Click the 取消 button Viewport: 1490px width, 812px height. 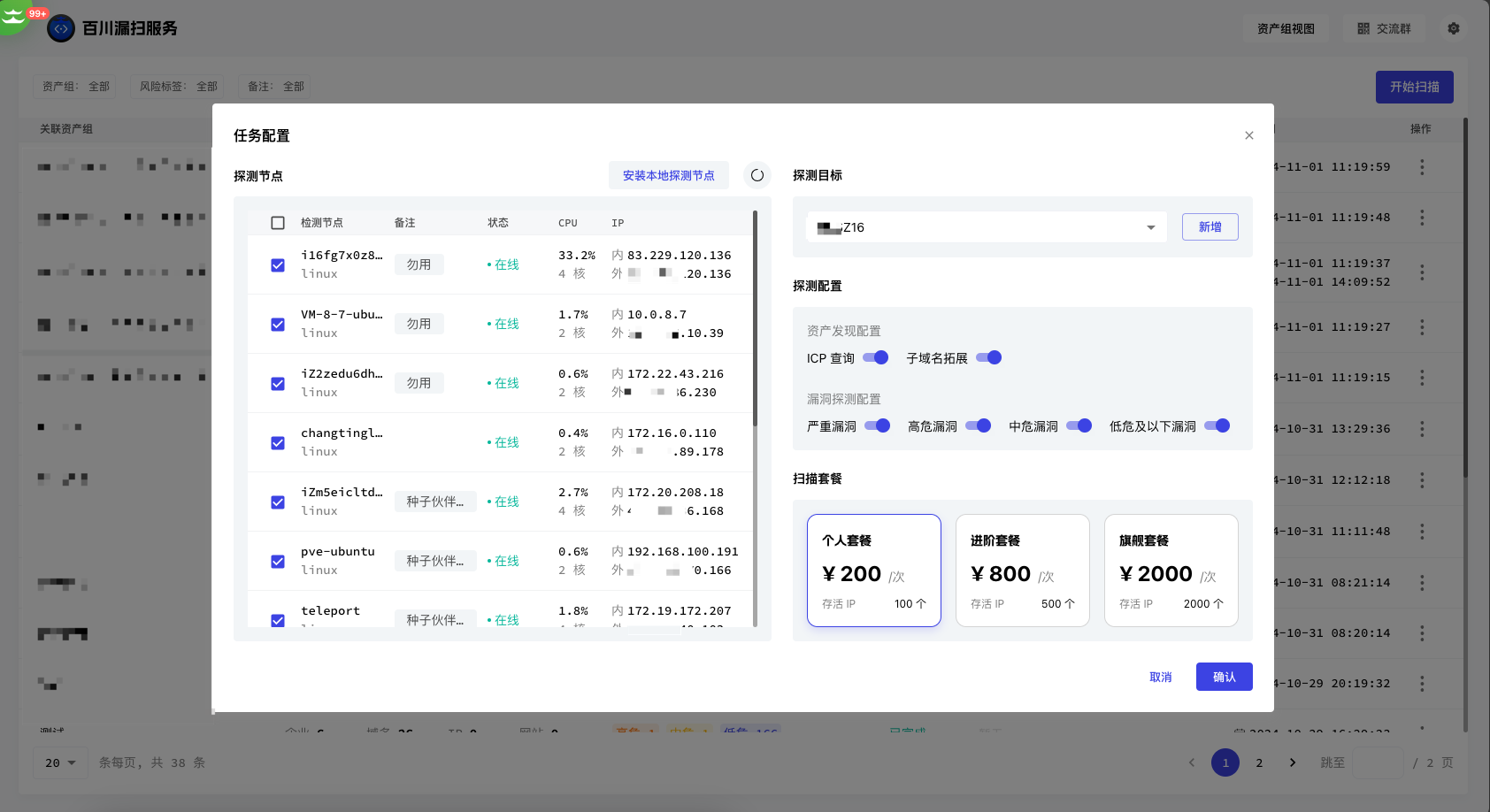tap(1161, 677)
